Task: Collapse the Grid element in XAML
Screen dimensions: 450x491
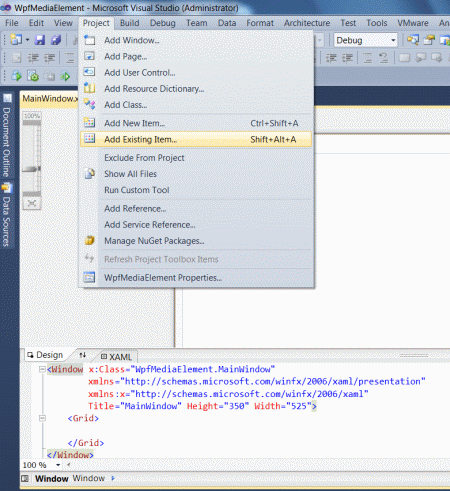Action: coord(42,418)
